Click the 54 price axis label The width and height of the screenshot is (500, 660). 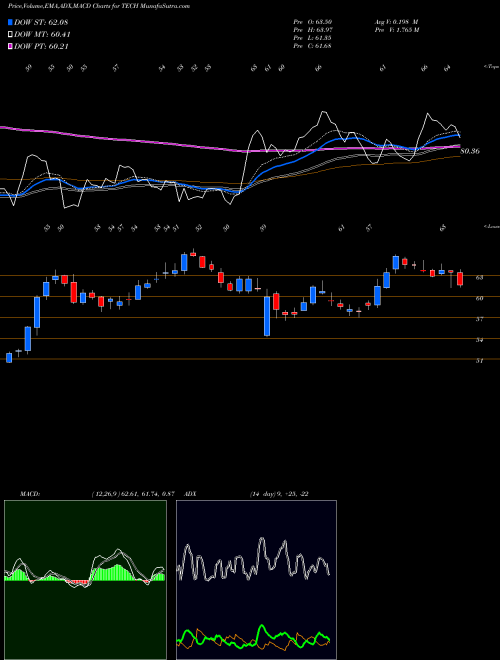479,340
